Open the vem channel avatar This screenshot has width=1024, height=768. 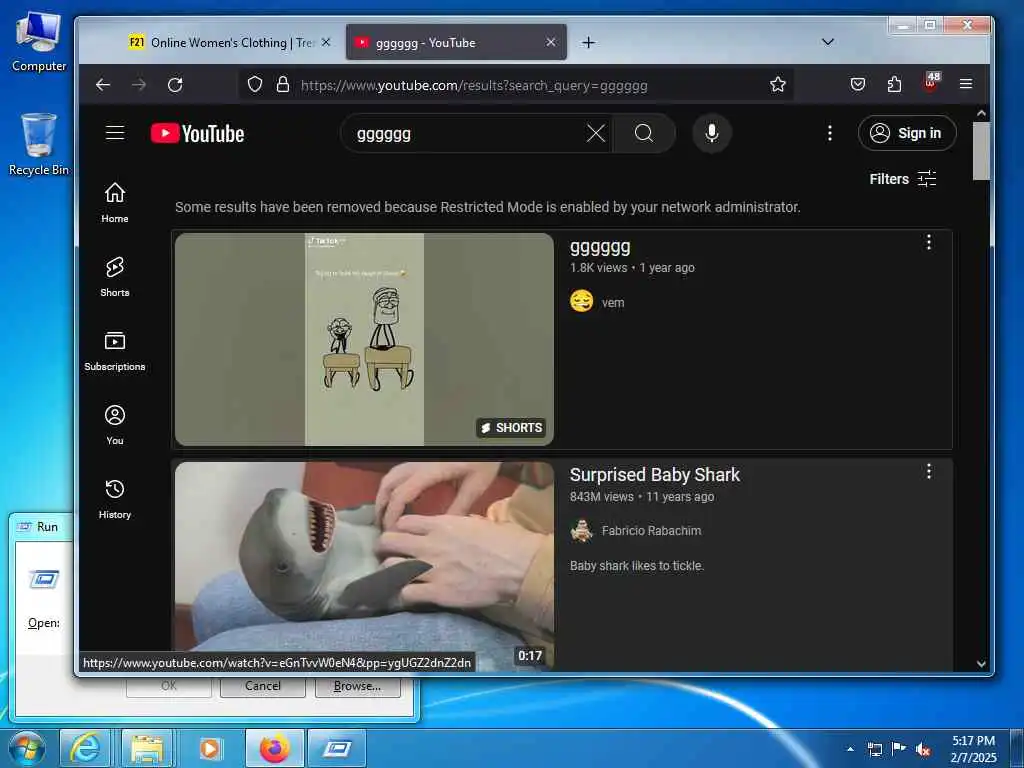tap(581, 302)
